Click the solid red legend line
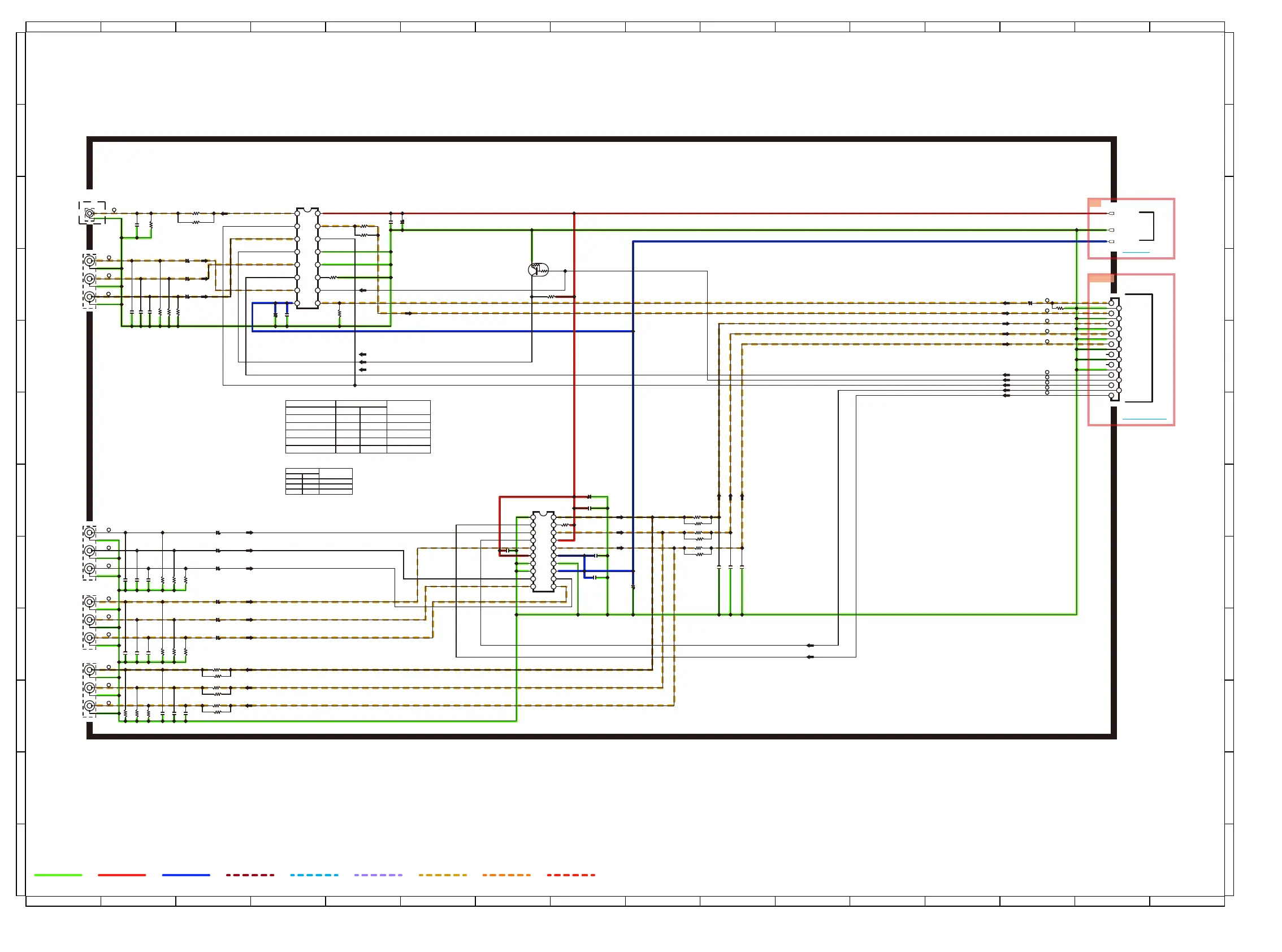1282x952 pixels. [x=122, y=875]
